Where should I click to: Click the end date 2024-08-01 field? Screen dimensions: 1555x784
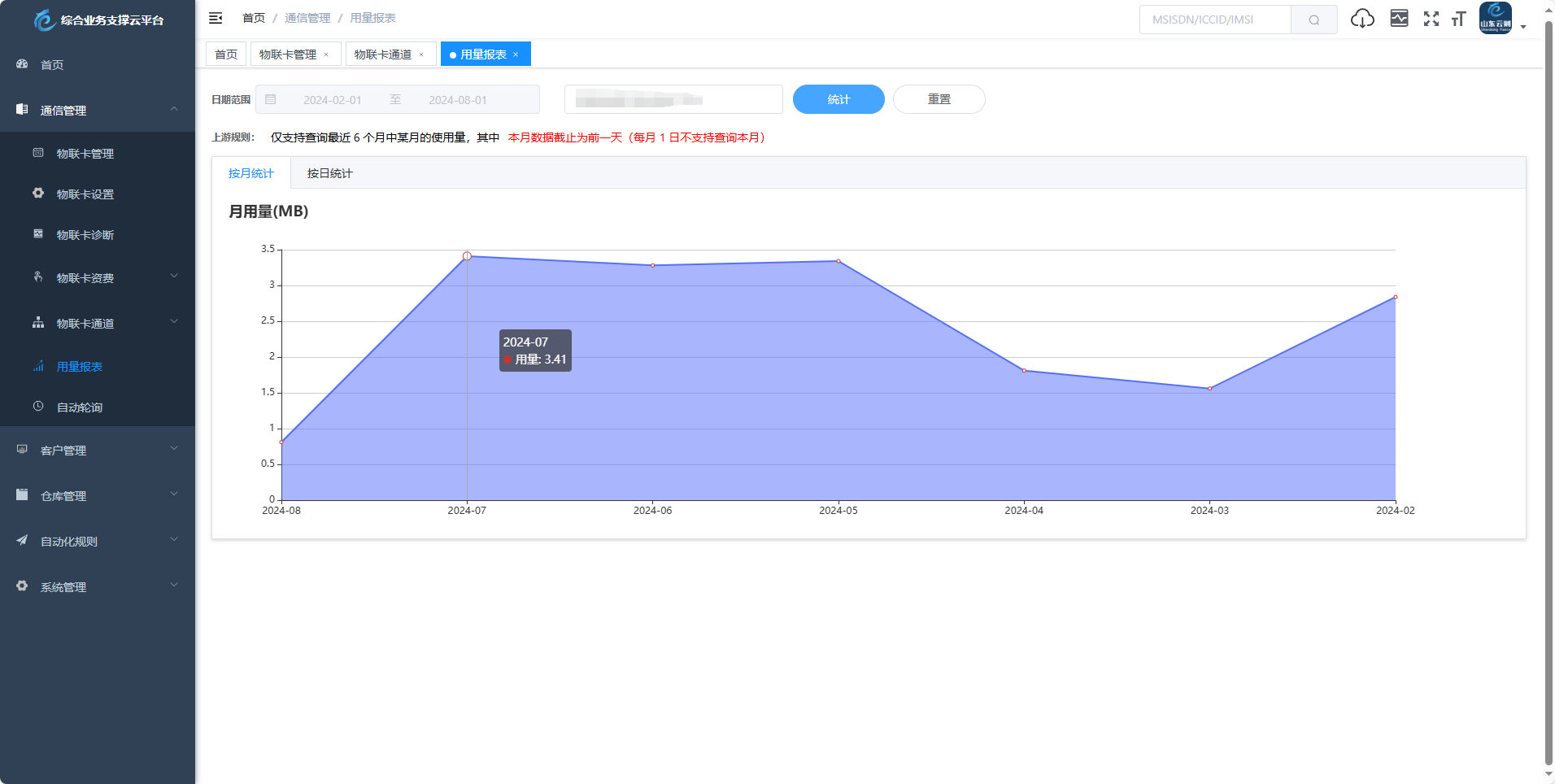(x=458, y=100)
